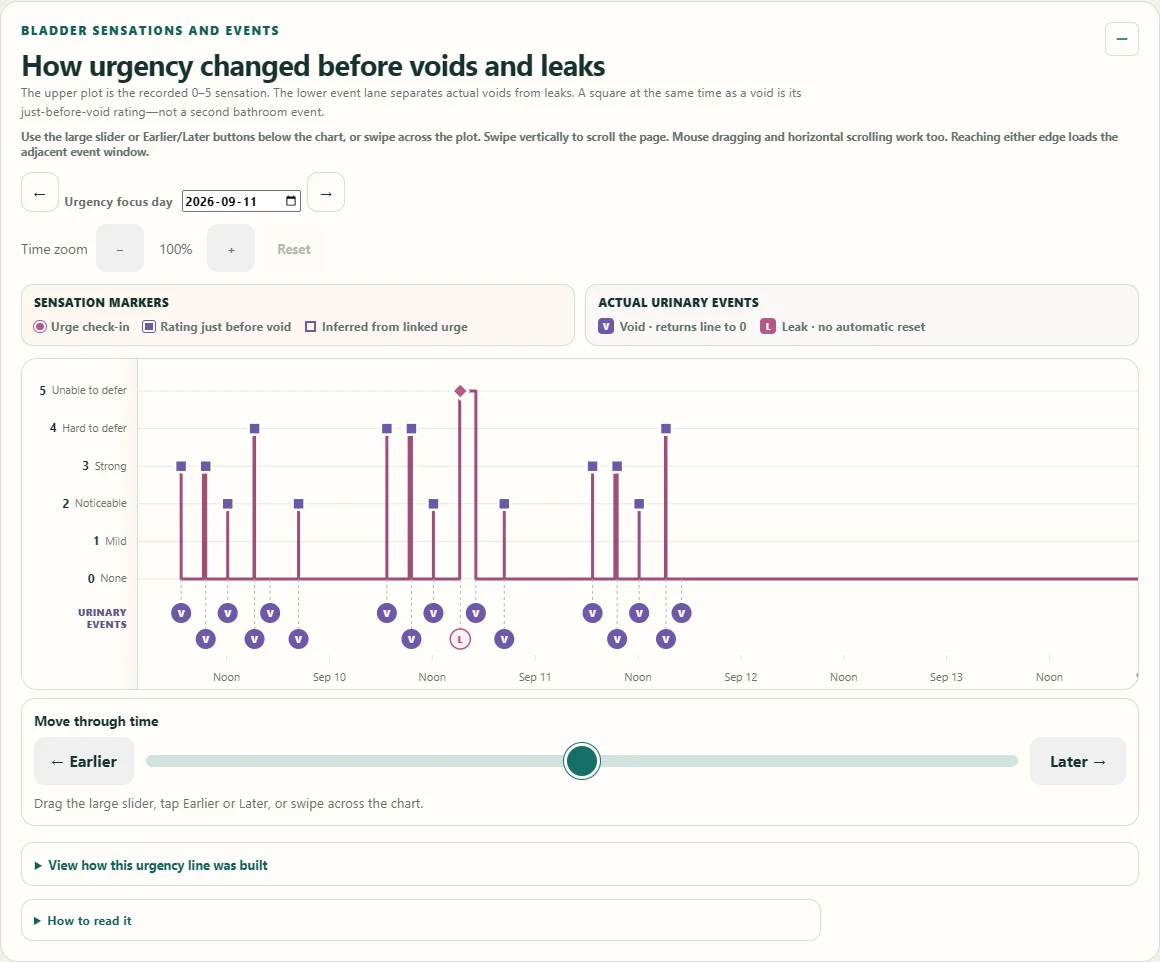1160x962 pixels.
Task: Open the calendar picker in the date field
Action: tap(291, 201)
